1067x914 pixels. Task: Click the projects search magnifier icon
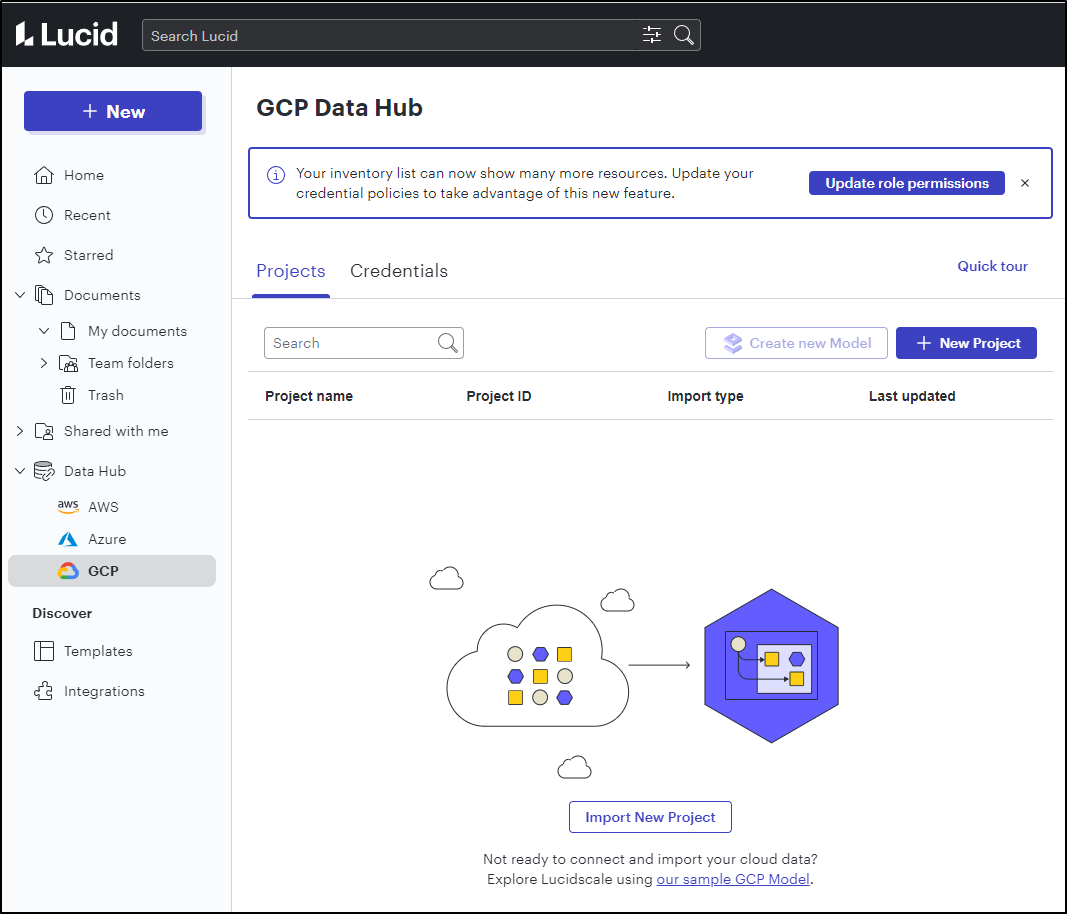447,343
